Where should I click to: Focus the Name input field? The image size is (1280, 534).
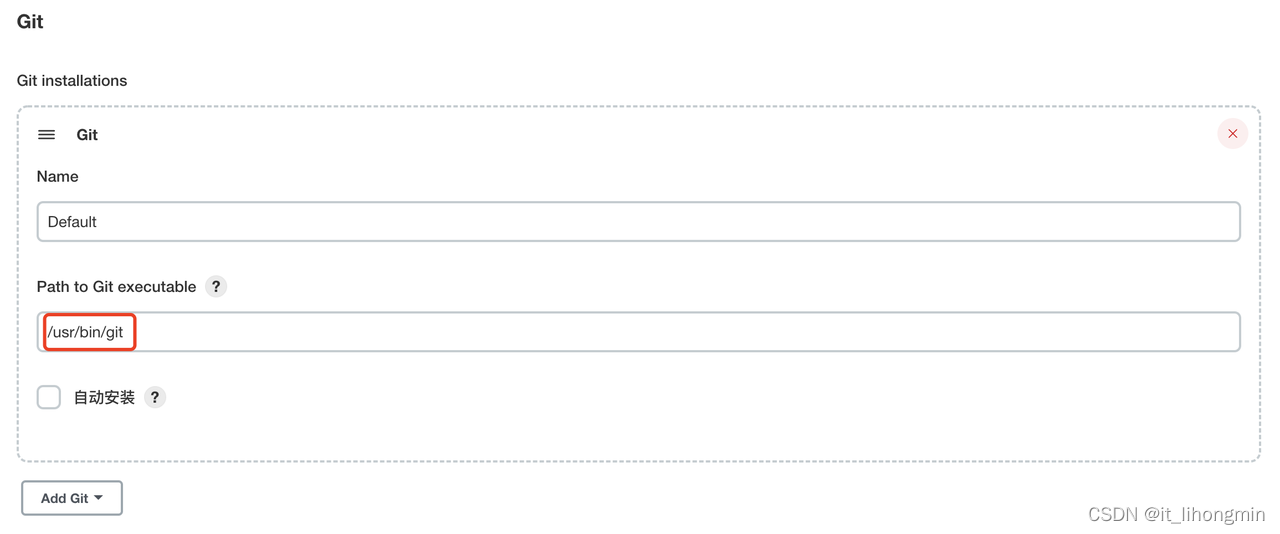[x=638, y=222]
